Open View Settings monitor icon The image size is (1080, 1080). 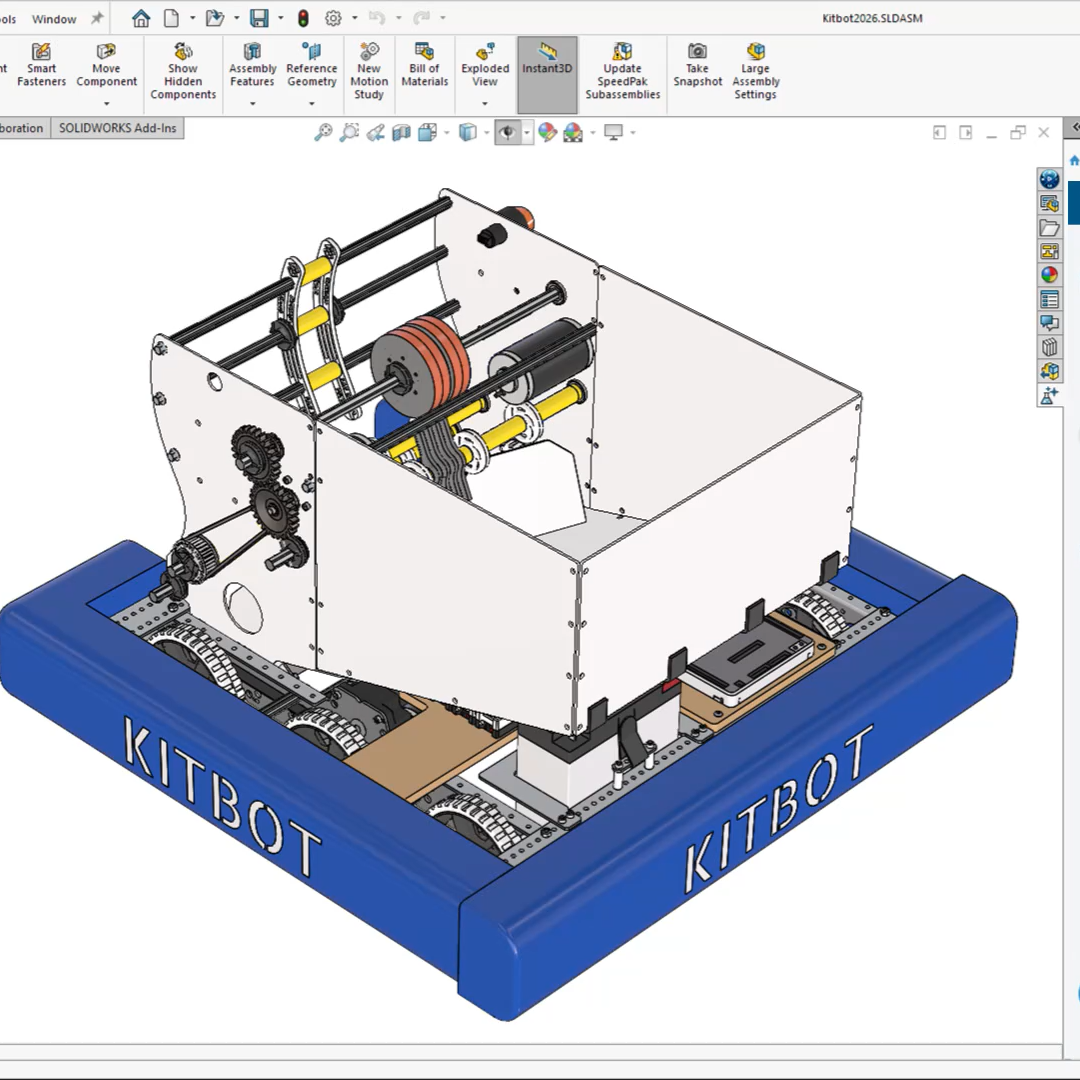[x=613, y=132]
